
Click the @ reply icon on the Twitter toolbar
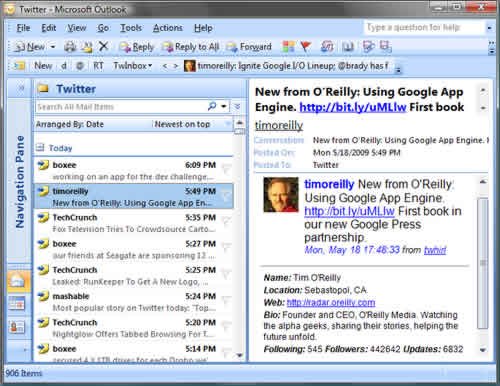pyautogui.click(x=80, y=66)
